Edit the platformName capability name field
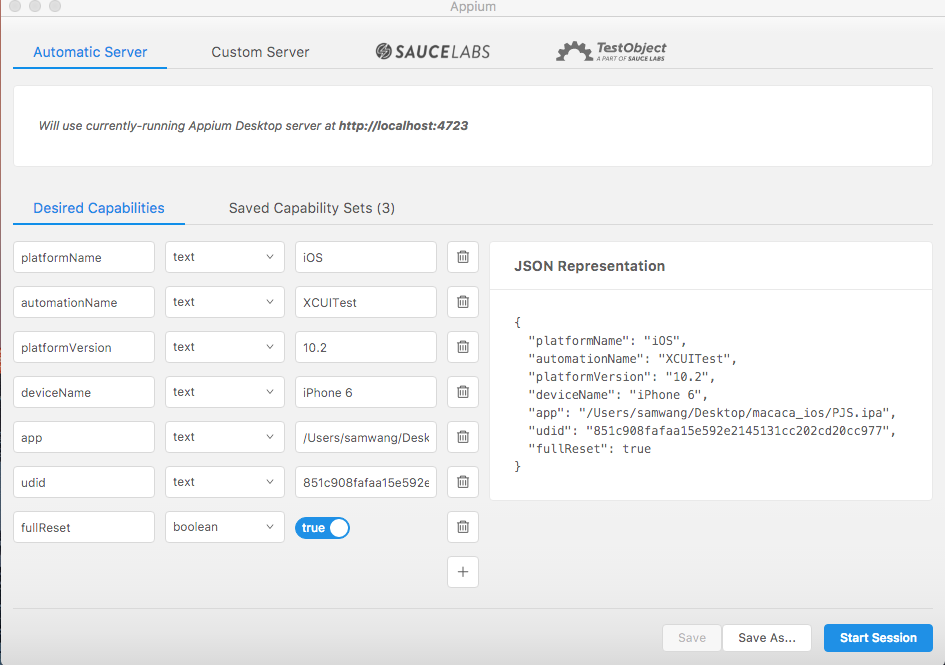This screenshot has height=665, width=945. (84, 257)
